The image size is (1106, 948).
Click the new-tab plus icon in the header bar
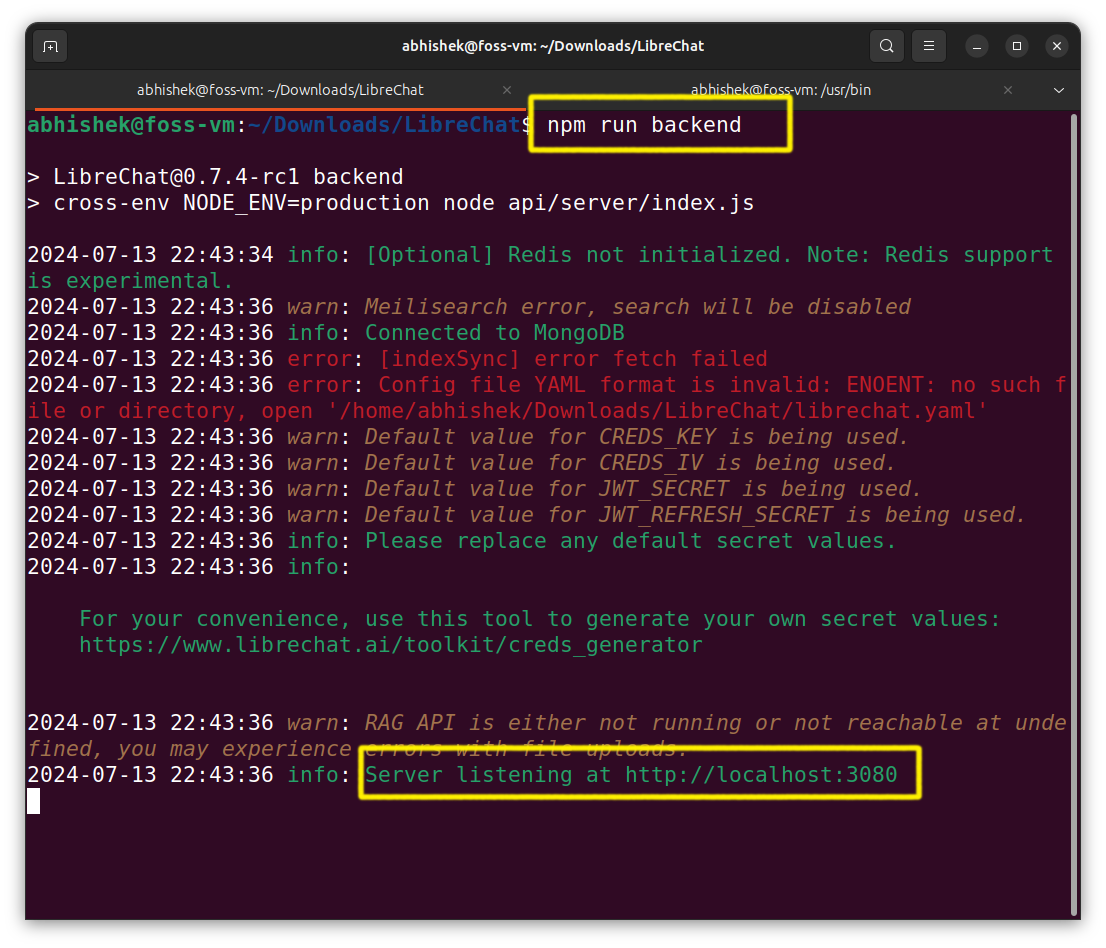pos(49,45)
